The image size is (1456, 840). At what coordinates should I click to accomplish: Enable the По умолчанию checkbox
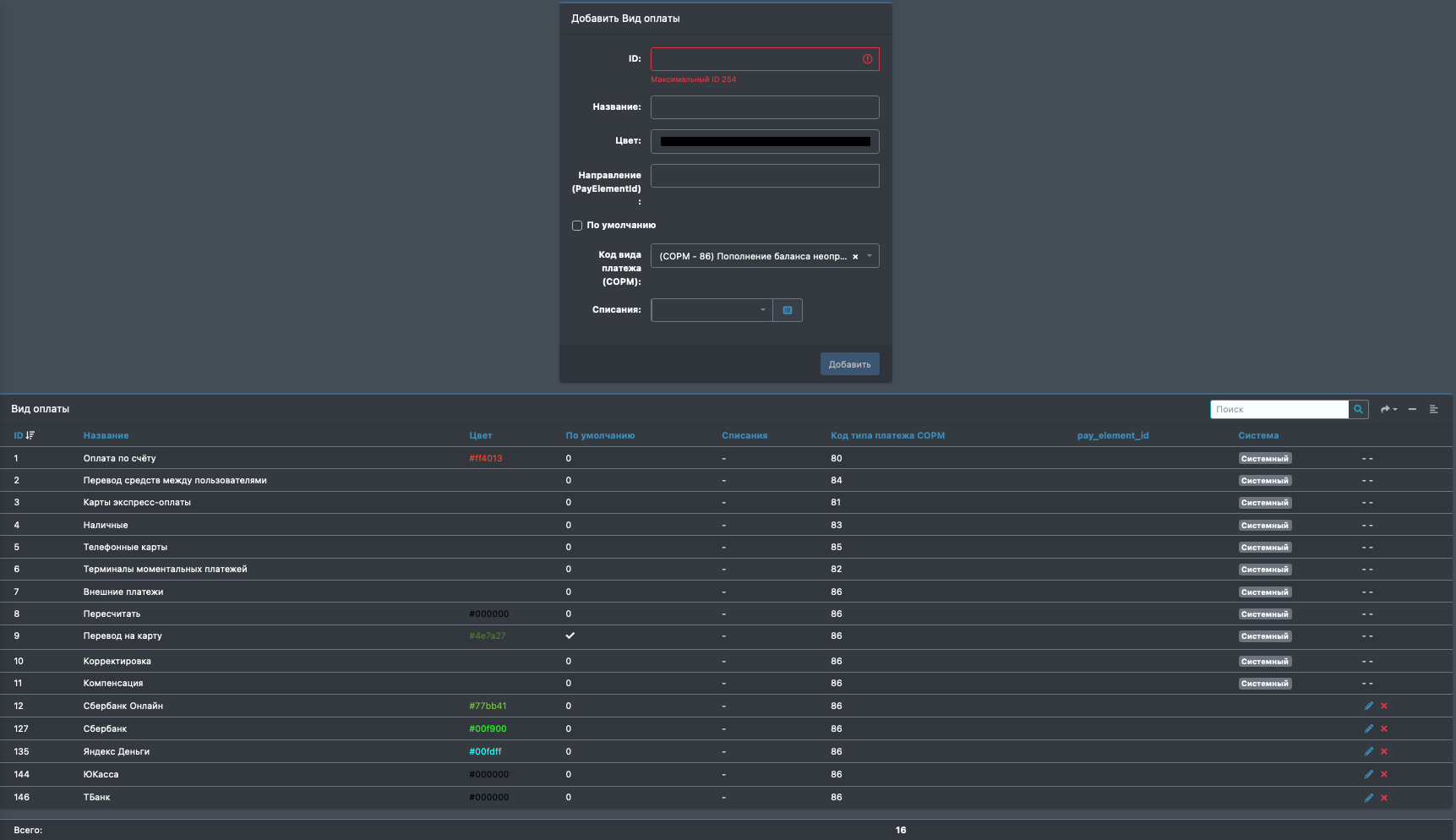click(577, 226)
